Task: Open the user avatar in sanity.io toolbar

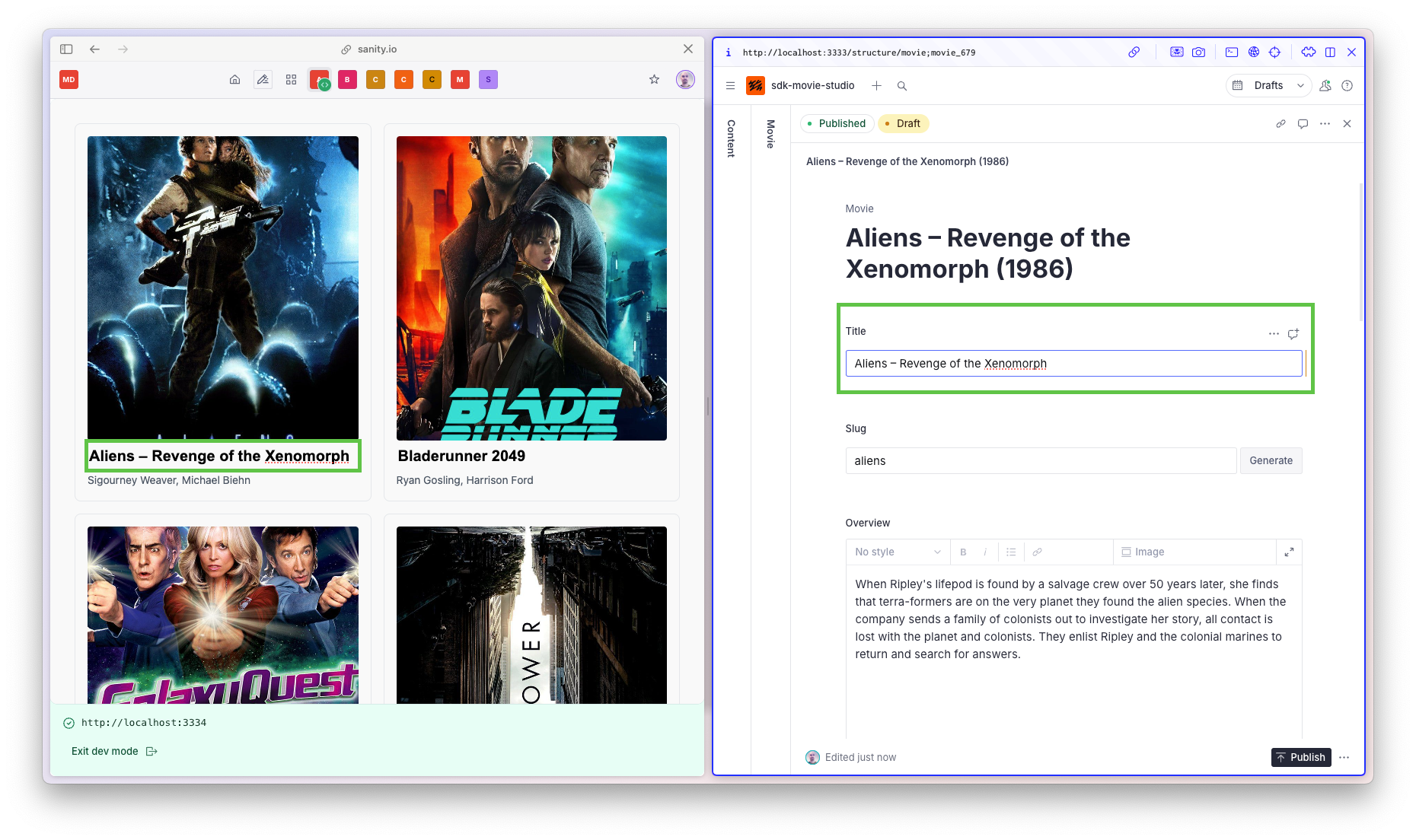Action: 685,79
